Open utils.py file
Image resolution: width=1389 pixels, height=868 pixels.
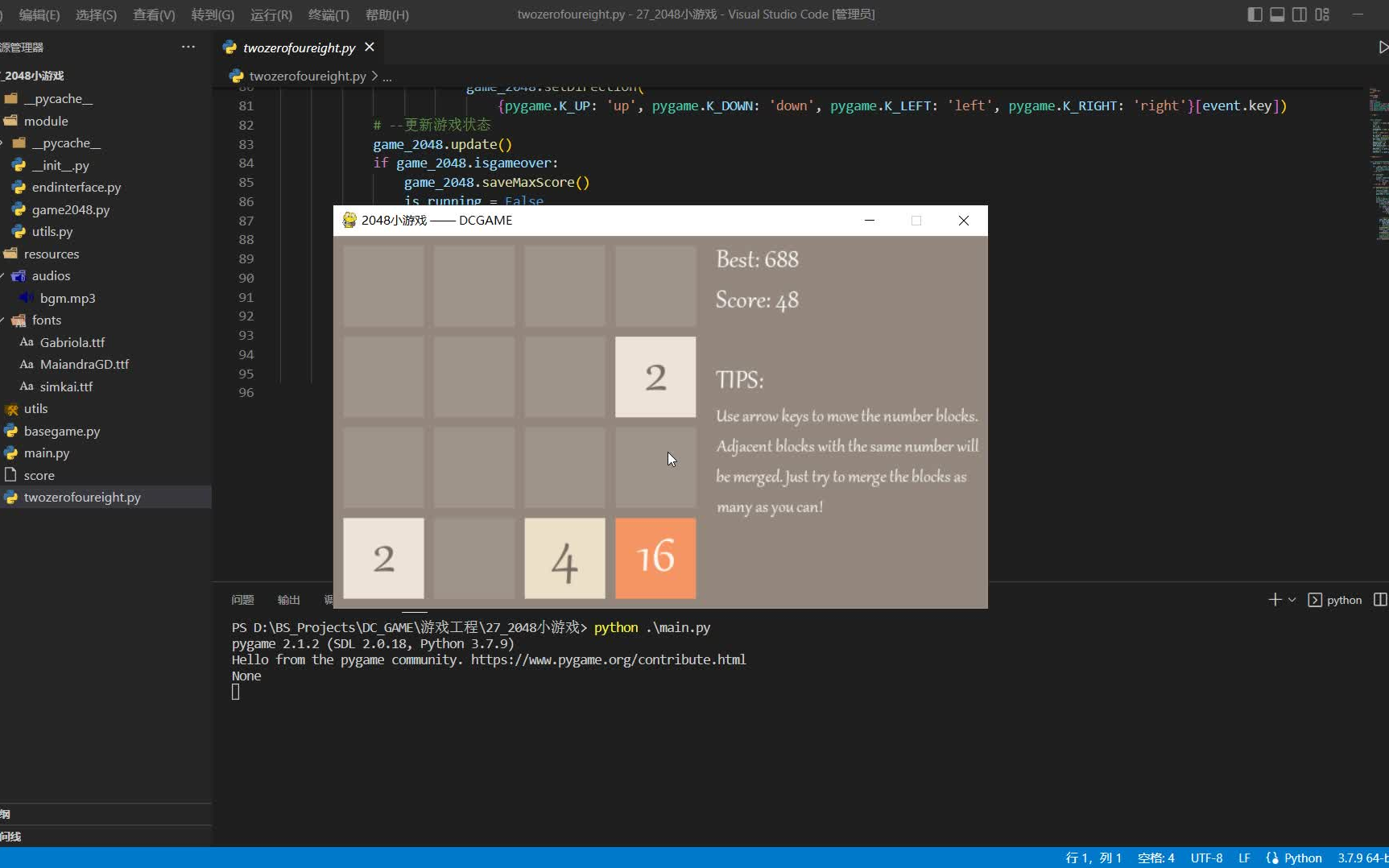(x=52, y=231)
